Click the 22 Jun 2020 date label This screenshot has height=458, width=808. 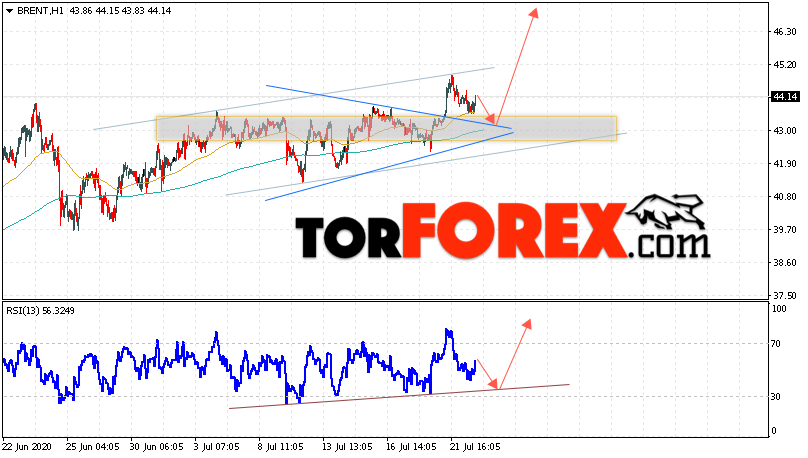[x=27, y=446]
